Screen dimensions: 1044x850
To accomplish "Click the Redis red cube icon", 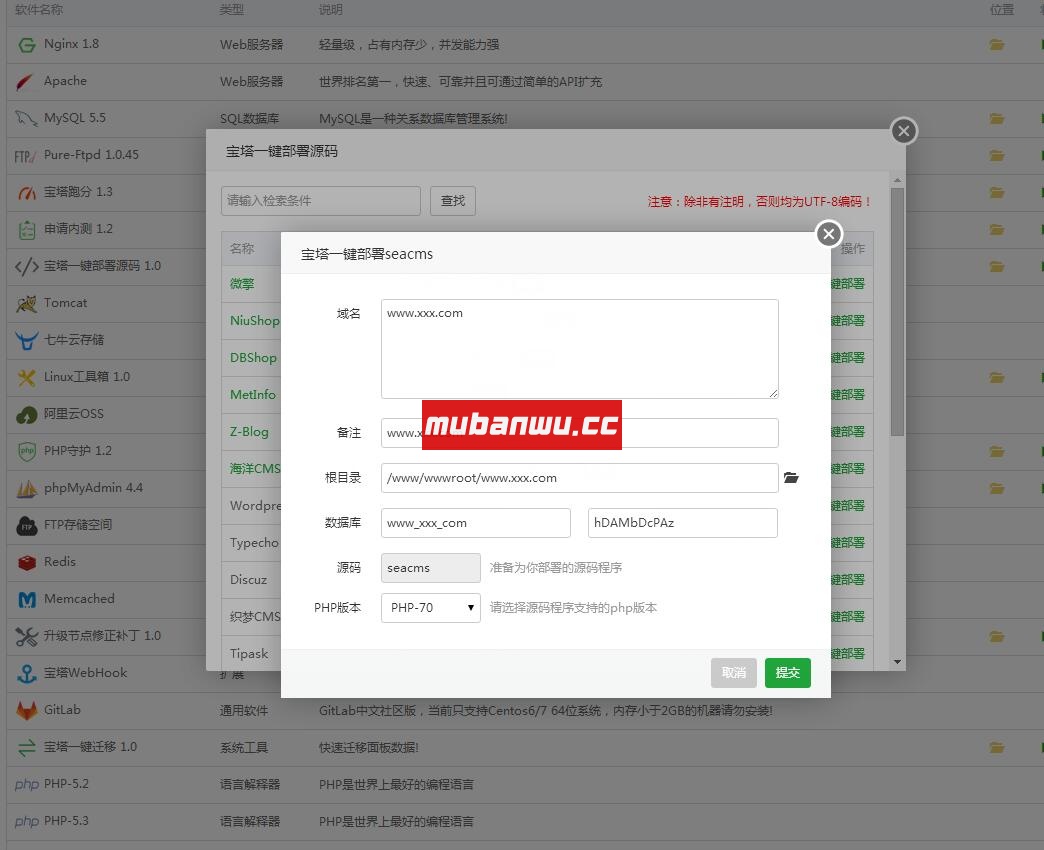I will (27, 562).
